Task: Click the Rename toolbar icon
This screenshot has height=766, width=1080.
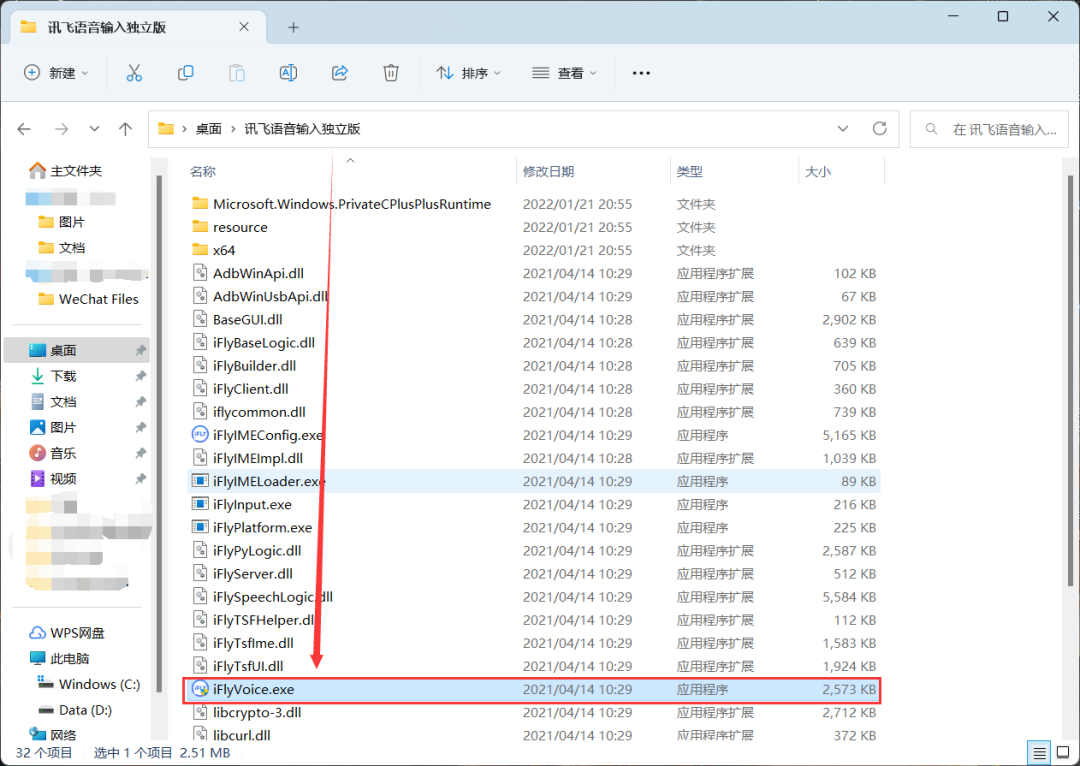Action: tap(288, 73)
